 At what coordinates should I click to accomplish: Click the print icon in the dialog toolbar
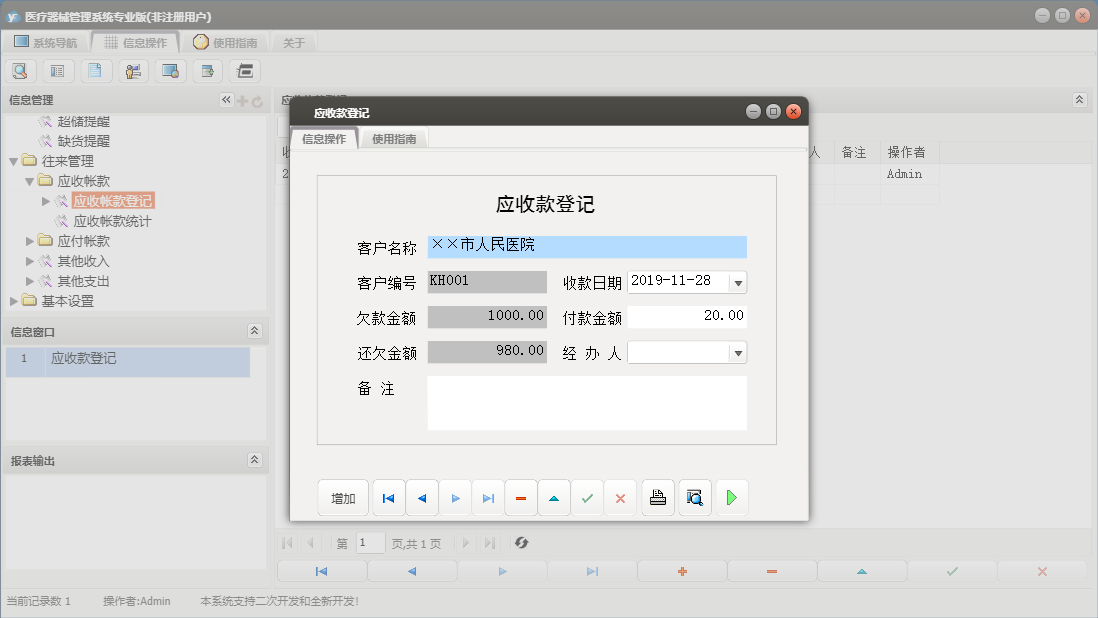[x=657, y=497]
